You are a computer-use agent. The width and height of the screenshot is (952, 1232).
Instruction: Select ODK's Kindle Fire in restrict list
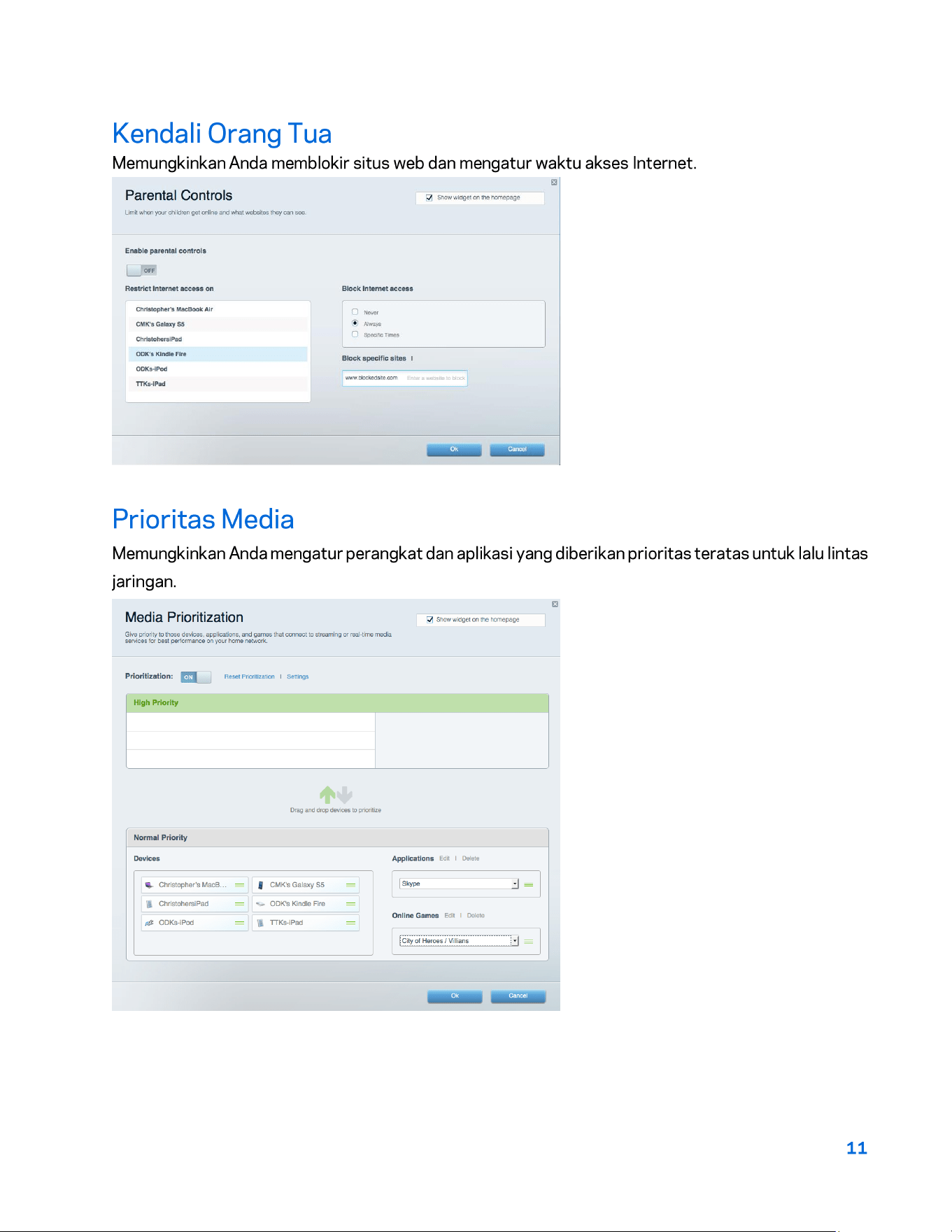tap(218, 354)
